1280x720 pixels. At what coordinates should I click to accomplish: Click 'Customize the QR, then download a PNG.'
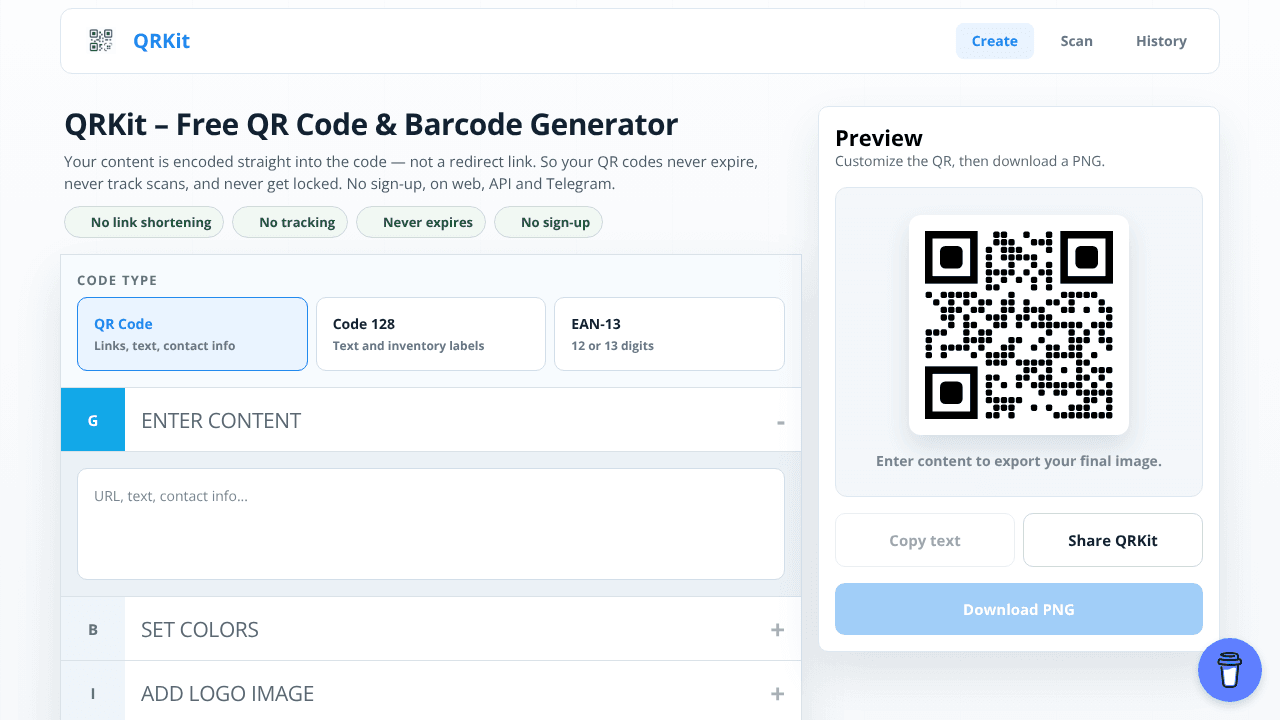[970, 161]
